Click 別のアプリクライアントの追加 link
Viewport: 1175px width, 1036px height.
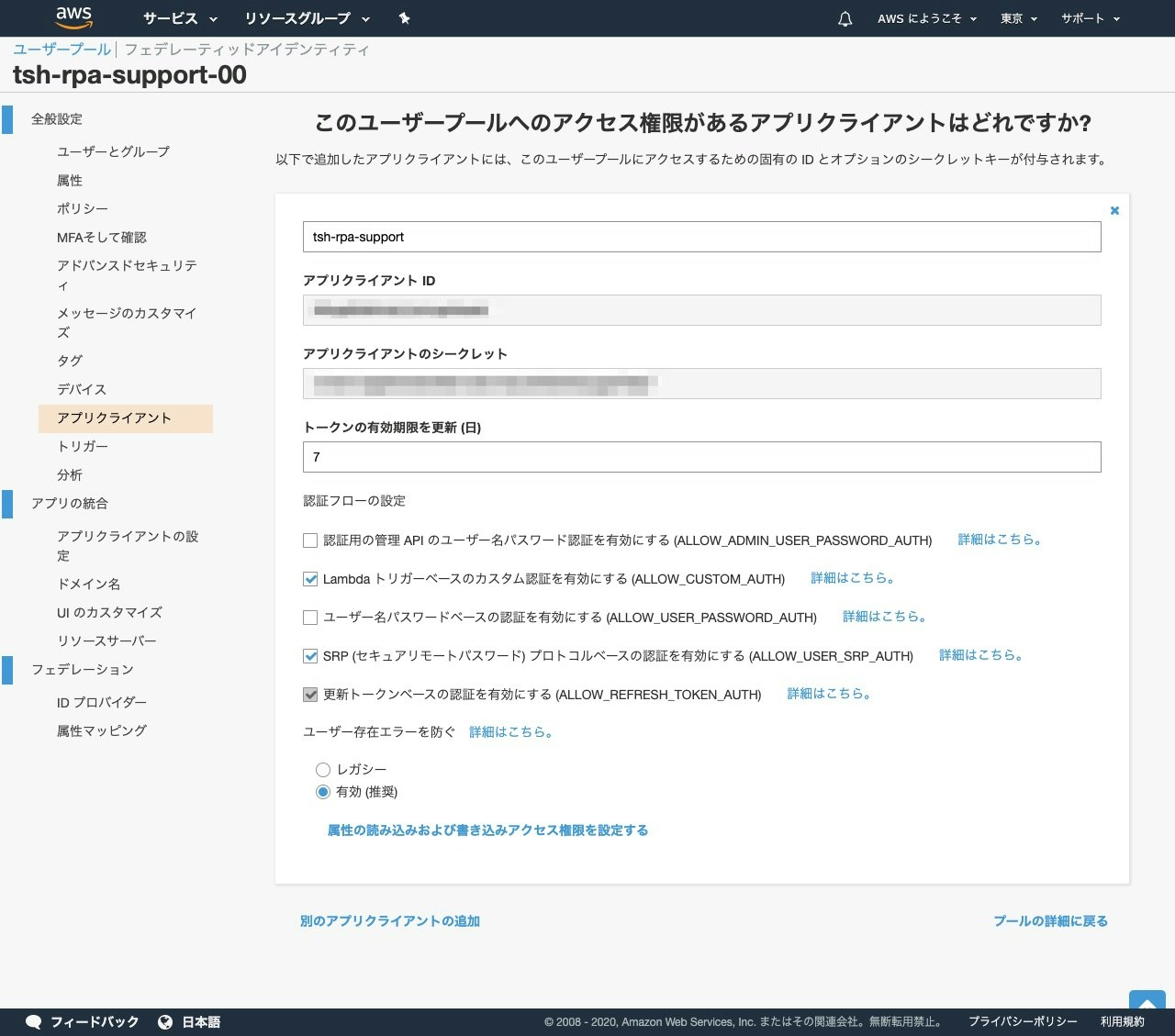coord(390,921)
